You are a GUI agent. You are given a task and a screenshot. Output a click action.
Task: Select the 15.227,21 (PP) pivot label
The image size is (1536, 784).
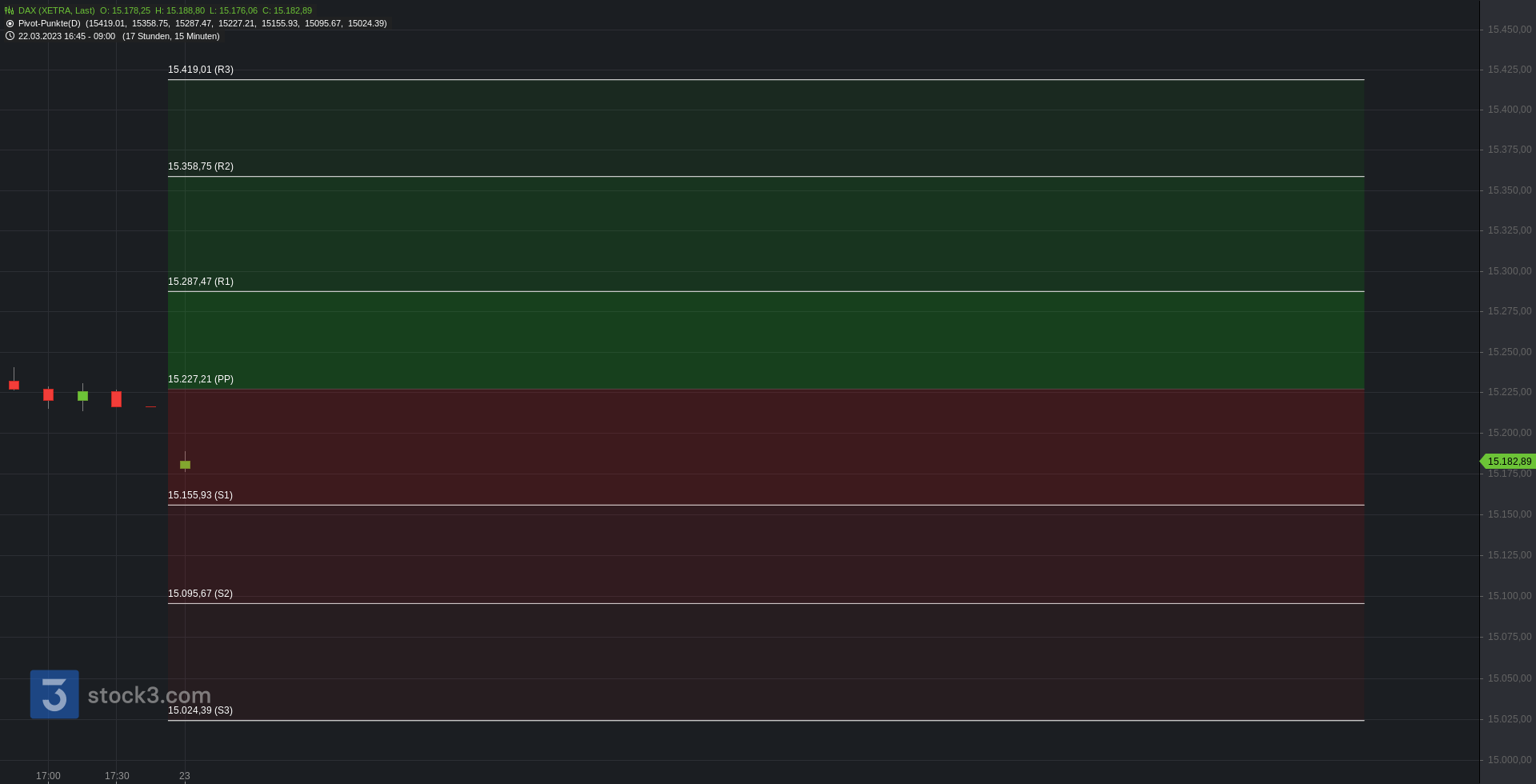201,379
